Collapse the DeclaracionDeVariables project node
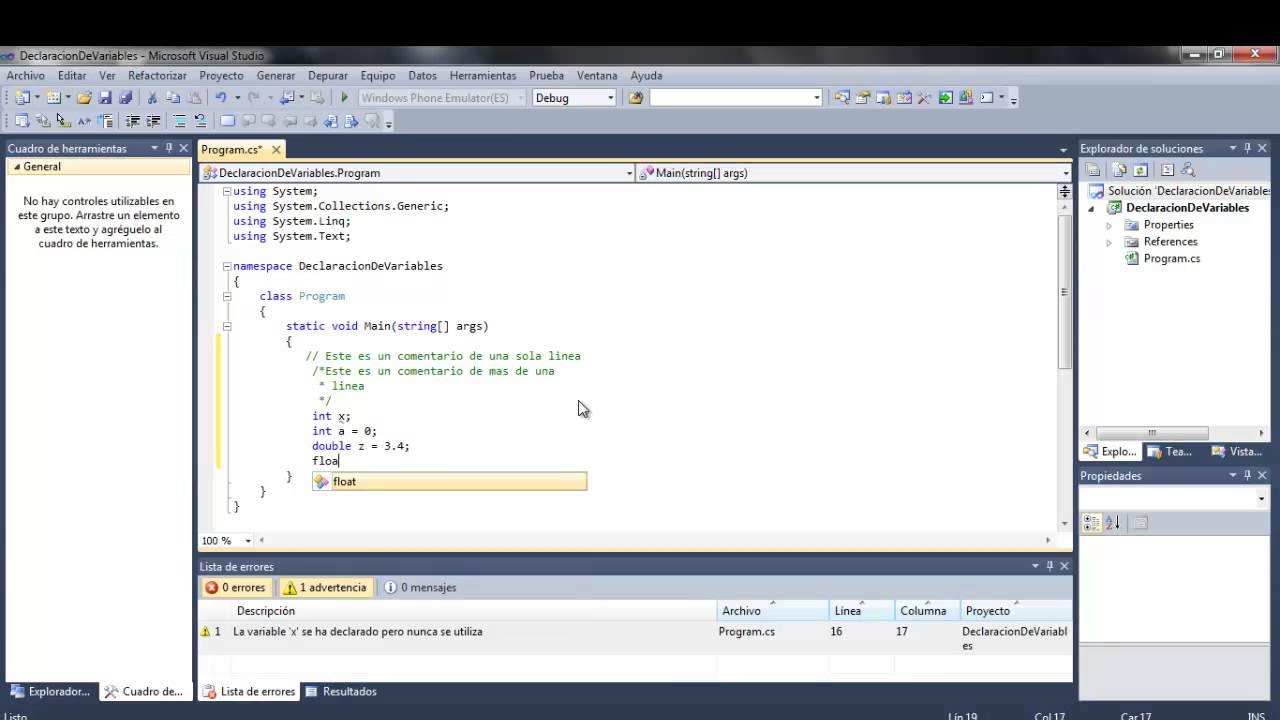The width and height of the screenshot is (1280, 720). pos(1091,208)
